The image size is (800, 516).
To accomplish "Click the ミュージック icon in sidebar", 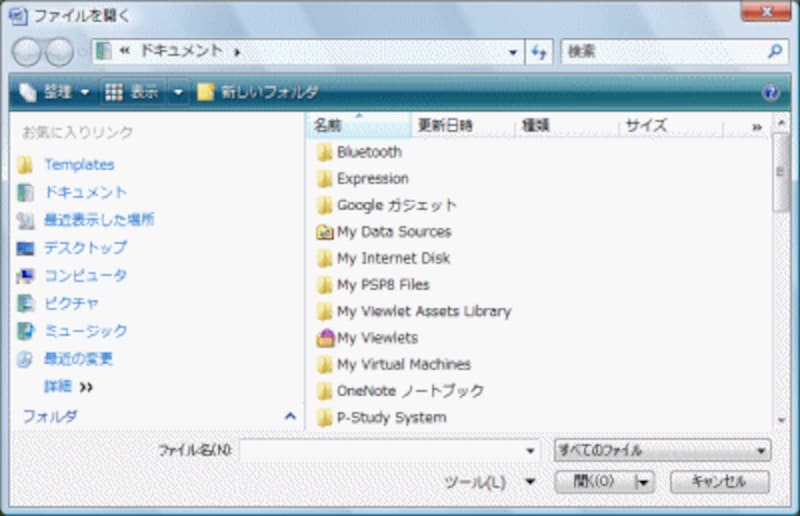I will pos(25,331).
